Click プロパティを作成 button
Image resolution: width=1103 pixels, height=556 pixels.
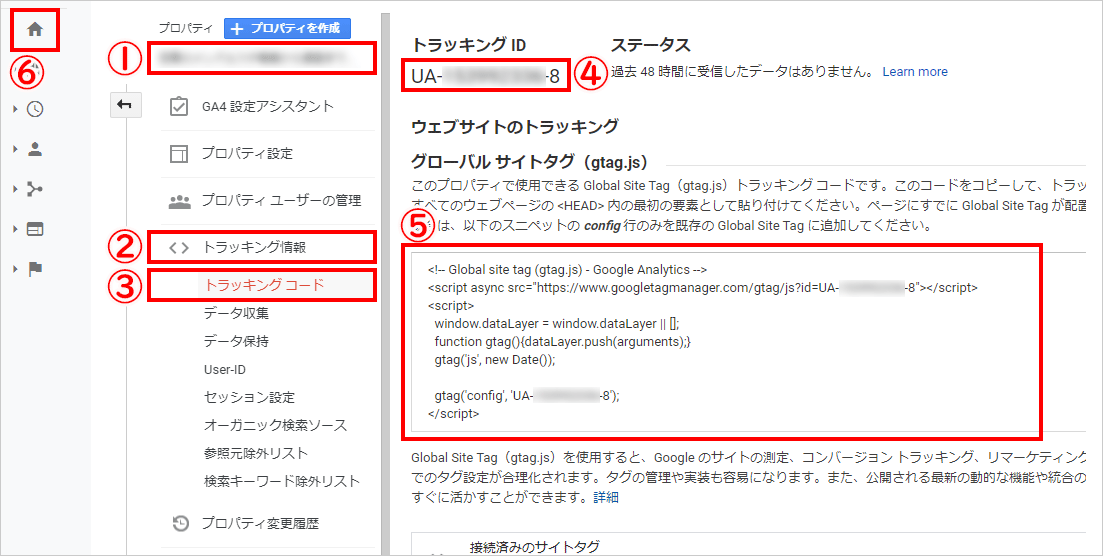coord(287,29)
